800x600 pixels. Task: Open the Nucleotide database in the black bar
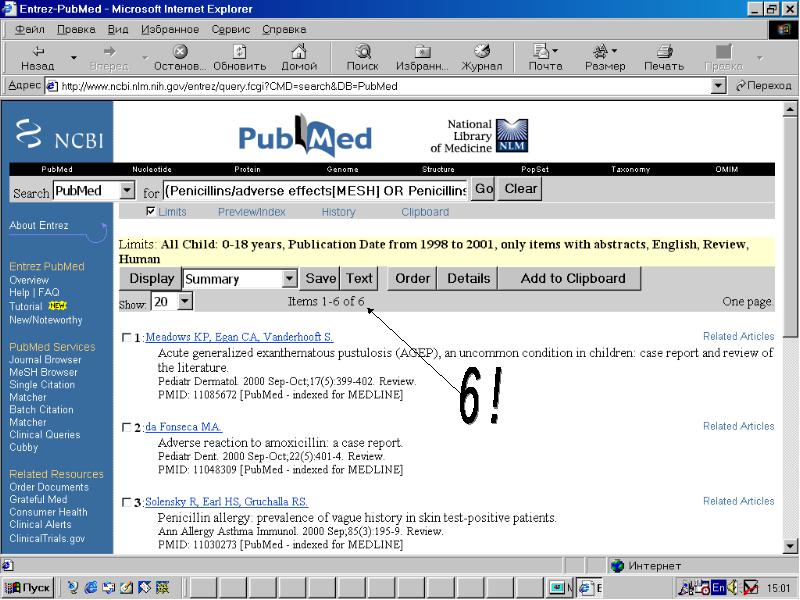point(152,169)
